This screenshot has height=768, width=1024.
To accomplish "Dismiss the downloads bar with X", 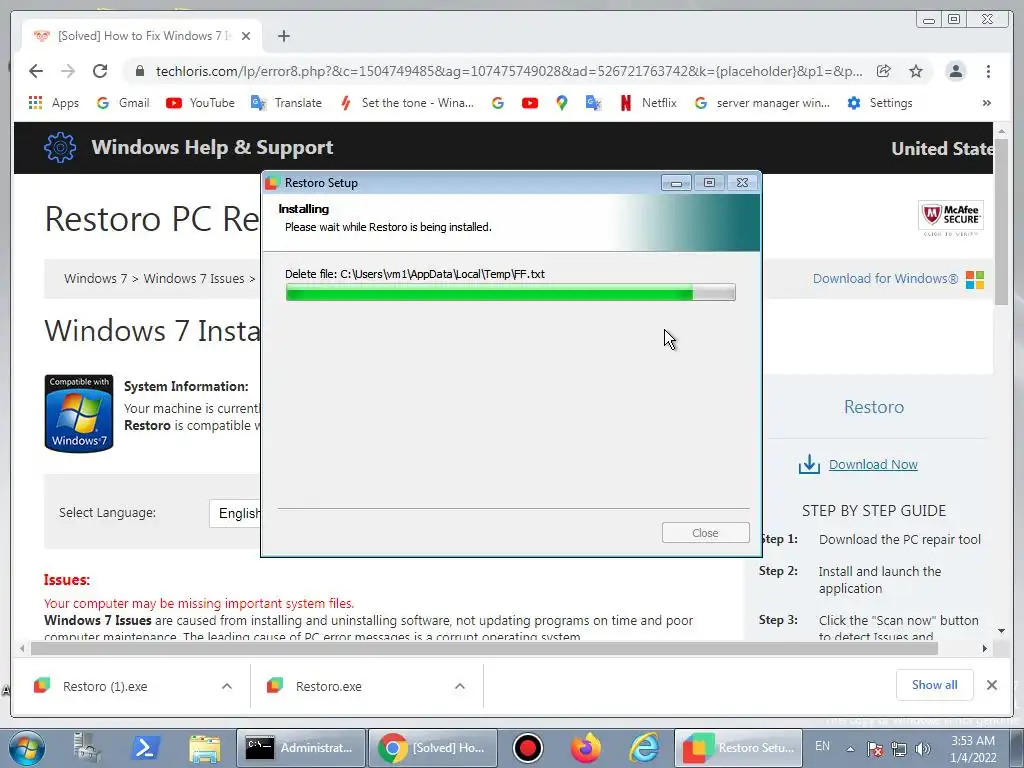I will coord(992,685).
